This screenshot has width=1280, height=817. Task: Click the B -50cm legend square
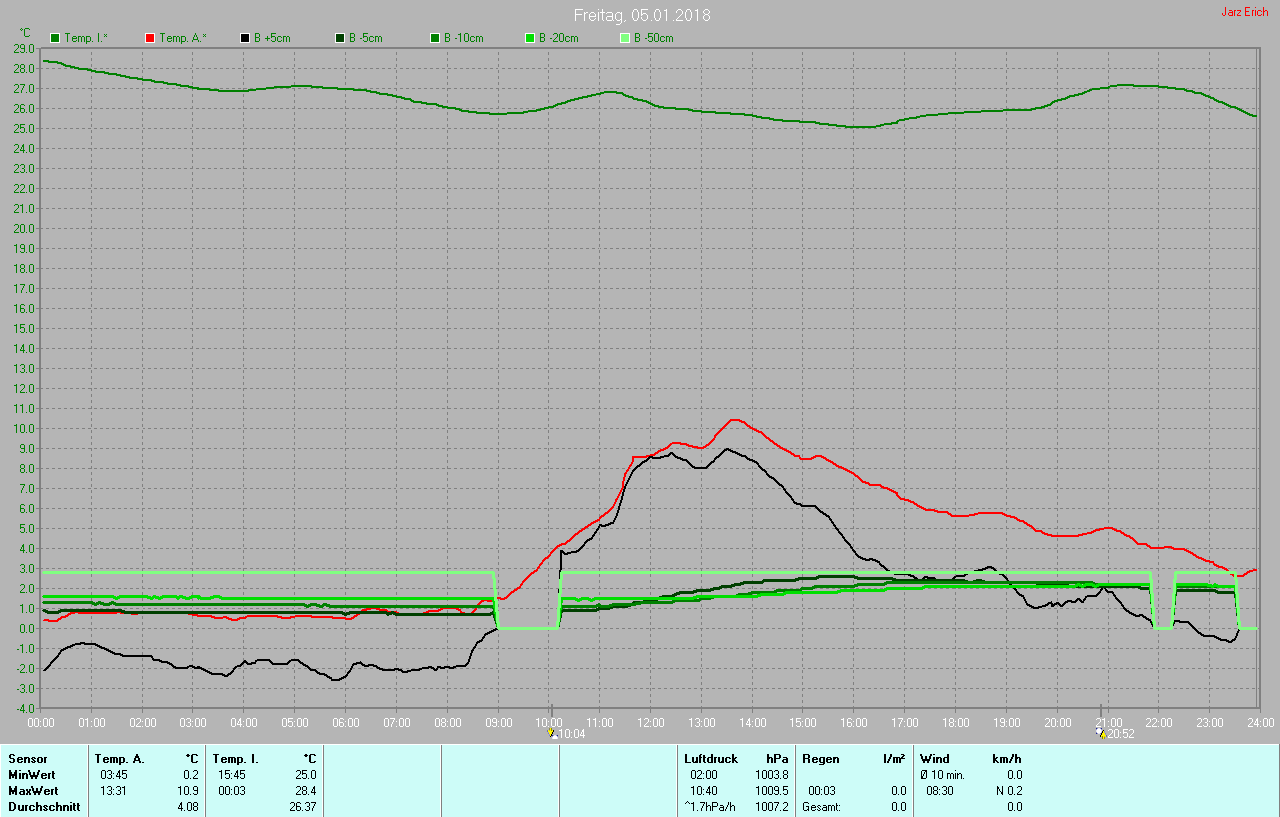(x=625, y=38)
